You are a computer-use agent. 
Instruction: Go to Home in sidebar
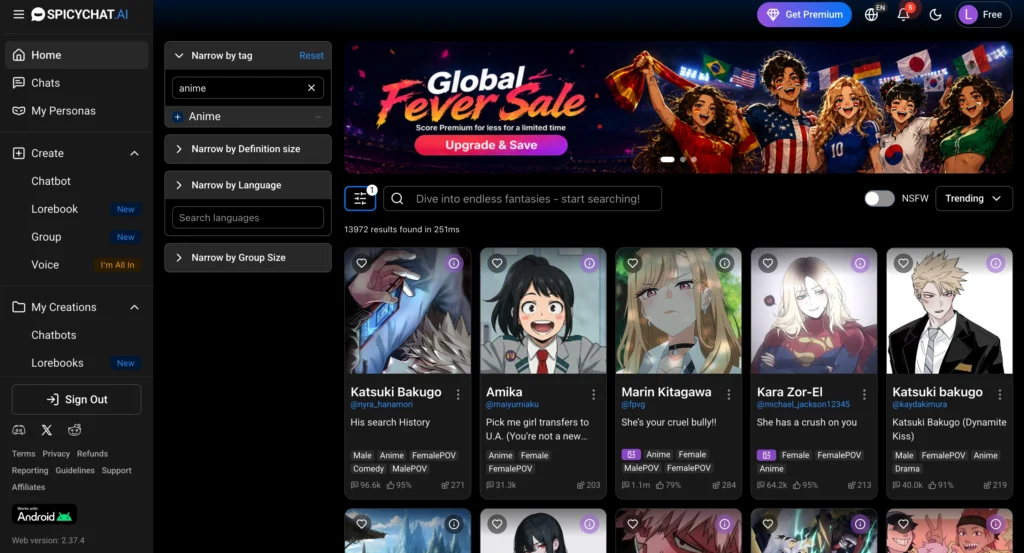pos(76,55)
